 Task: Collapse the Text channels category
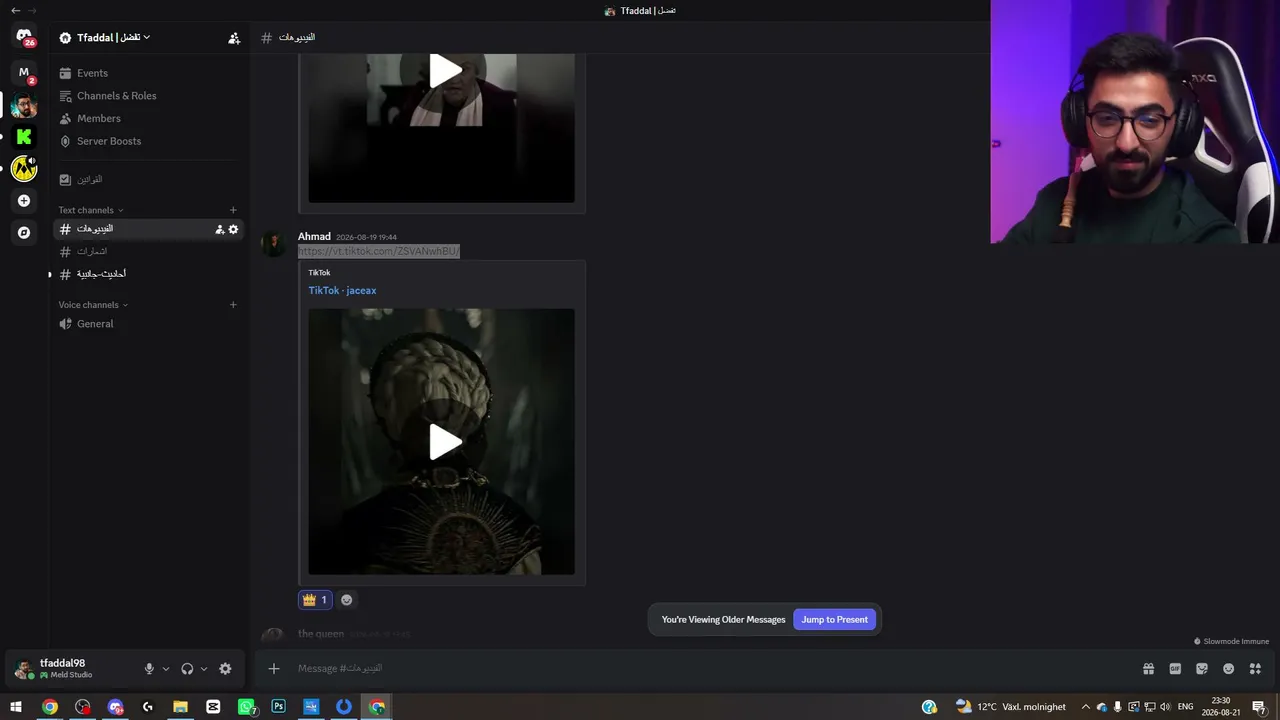[90, 210]
